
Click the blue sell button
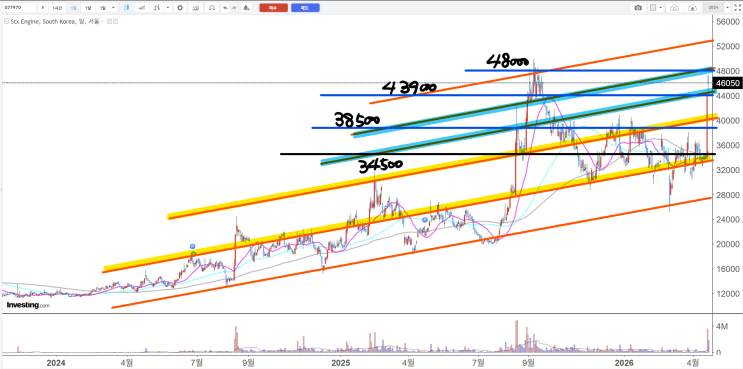pos(305,8)
